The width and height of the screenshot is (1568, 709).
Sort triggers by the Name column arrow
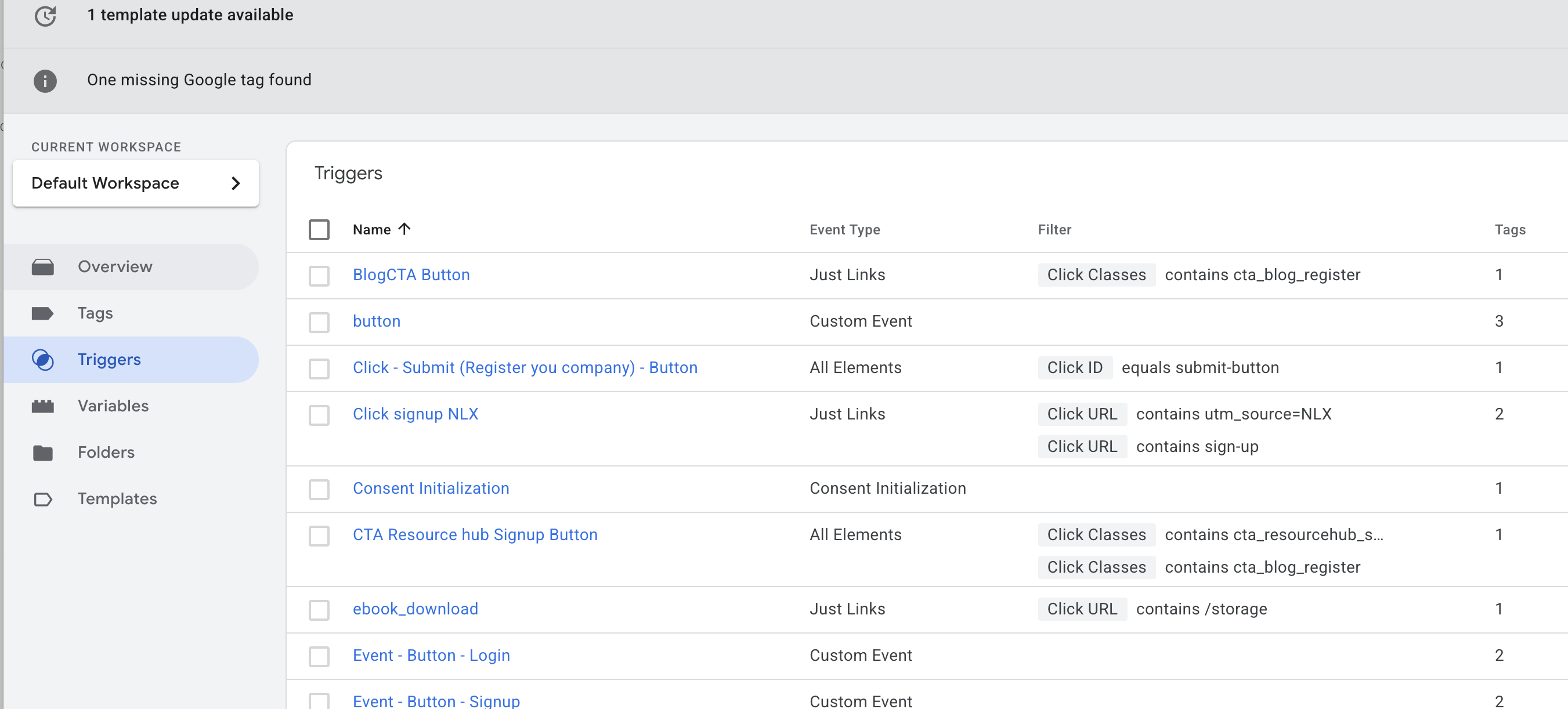405,229
